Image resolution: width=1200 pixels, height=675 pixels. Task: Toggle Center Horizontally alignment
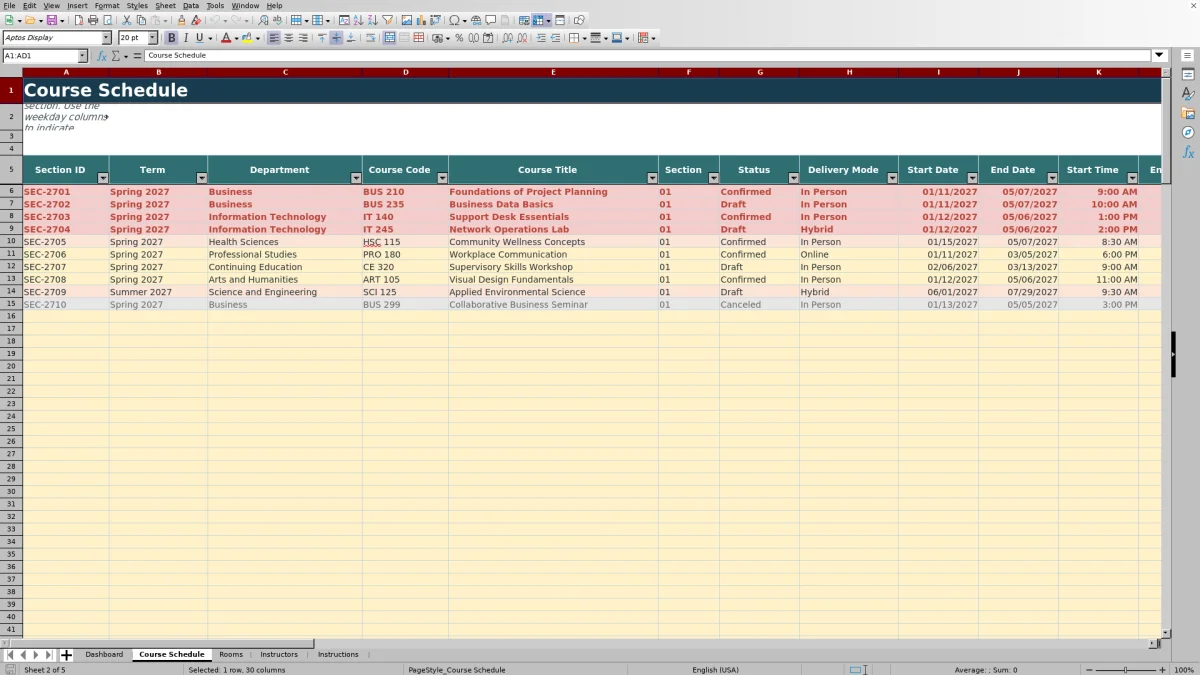click(x=288, y=38)
